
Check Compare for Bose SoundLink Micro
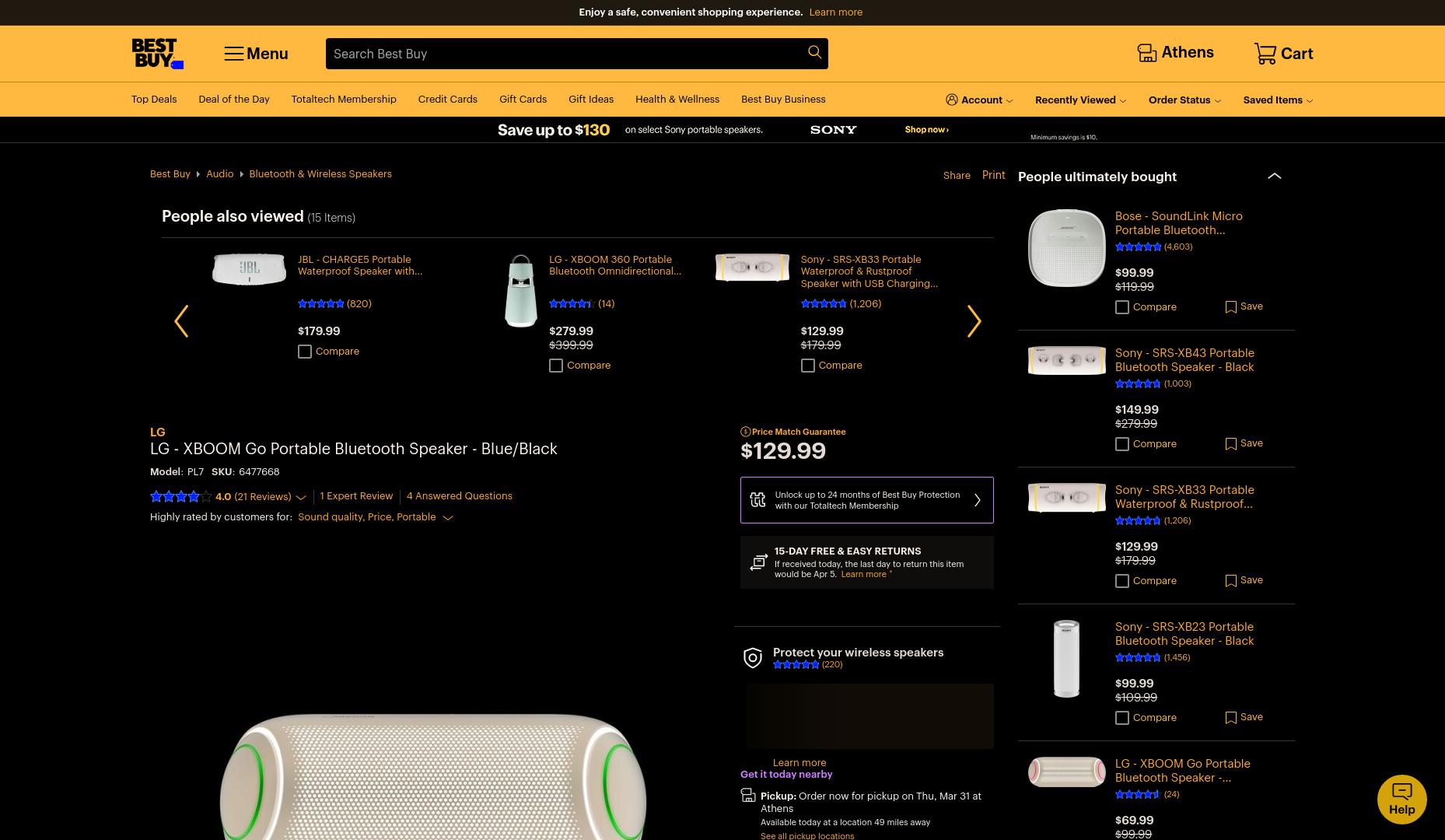(x=1122, y=307)
